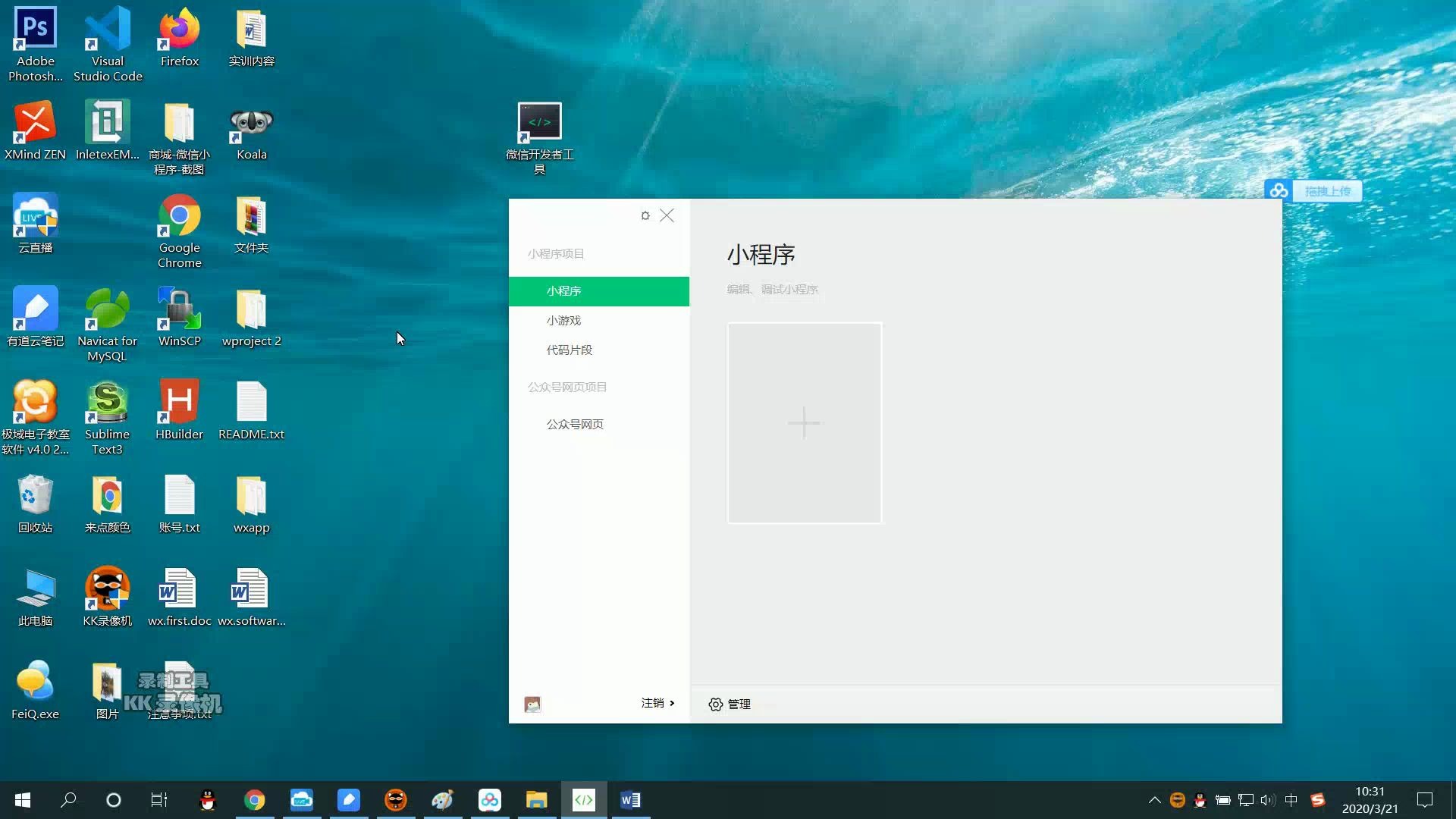Screen dimensions: 1456x819
Task: Open 有道云笔记 desktop icon
Action: tap(35, 318)
